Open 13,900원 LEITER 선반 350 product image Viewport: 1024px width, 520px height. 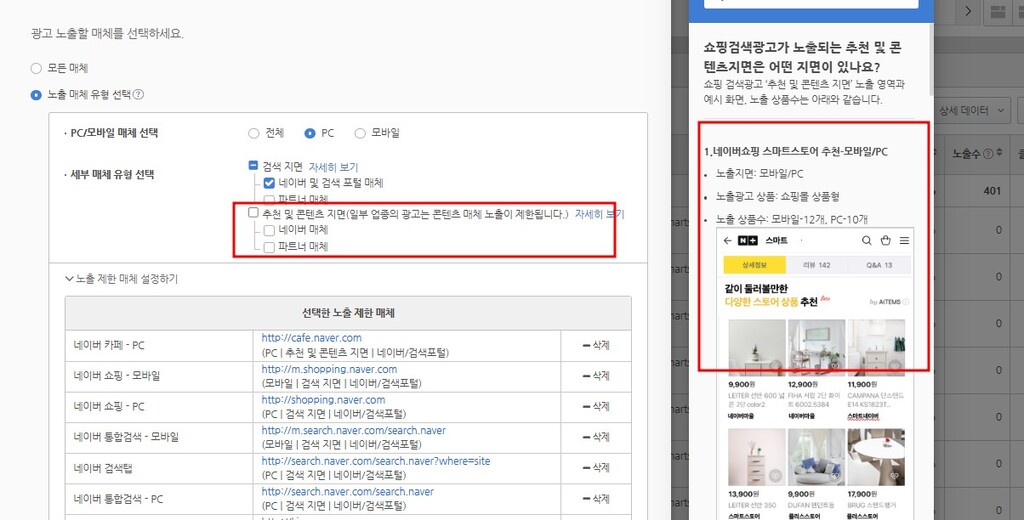tap(757, 457)
